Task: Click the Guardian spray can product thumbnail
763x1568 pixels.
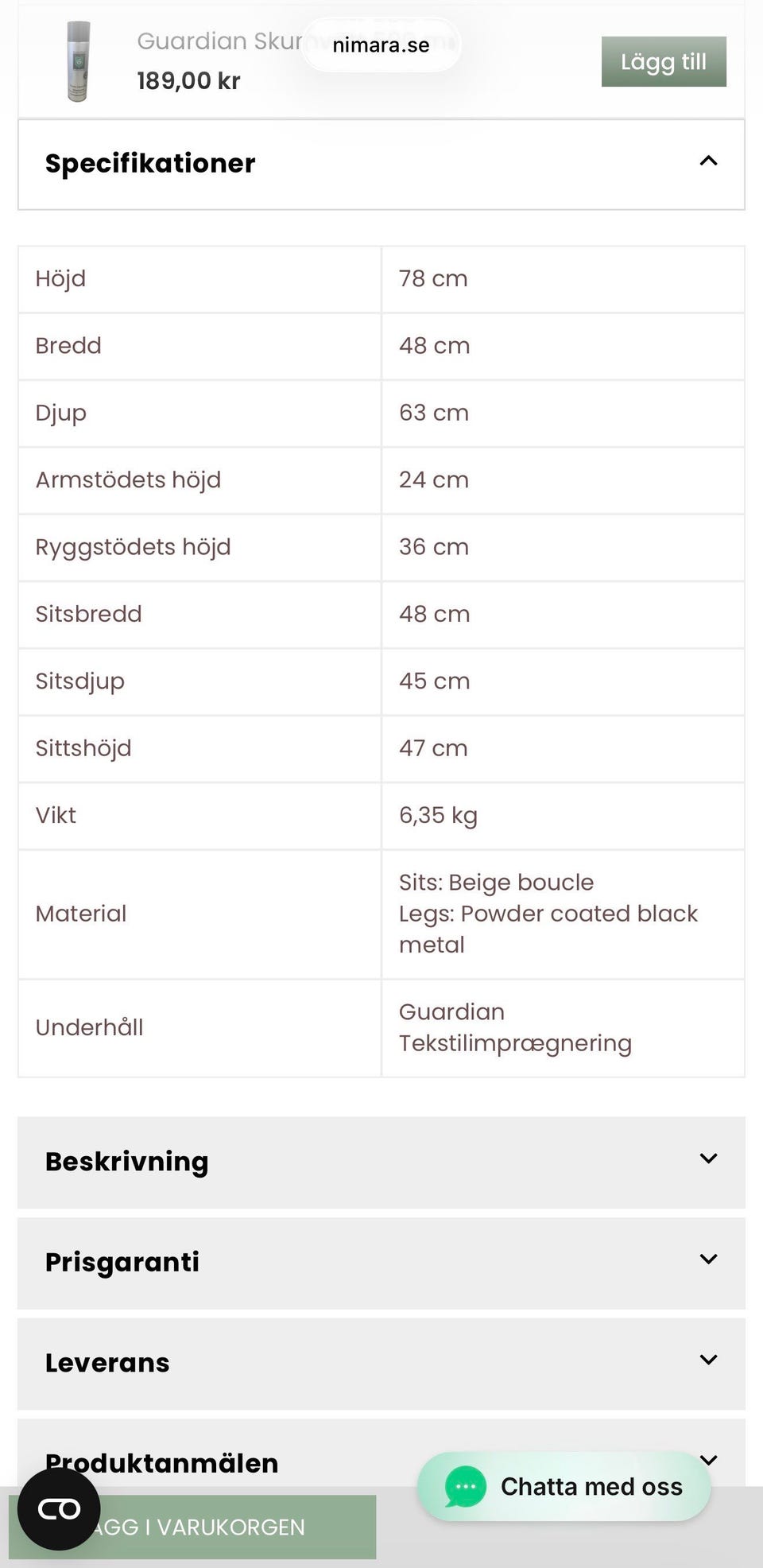Action: pos(78,61)
